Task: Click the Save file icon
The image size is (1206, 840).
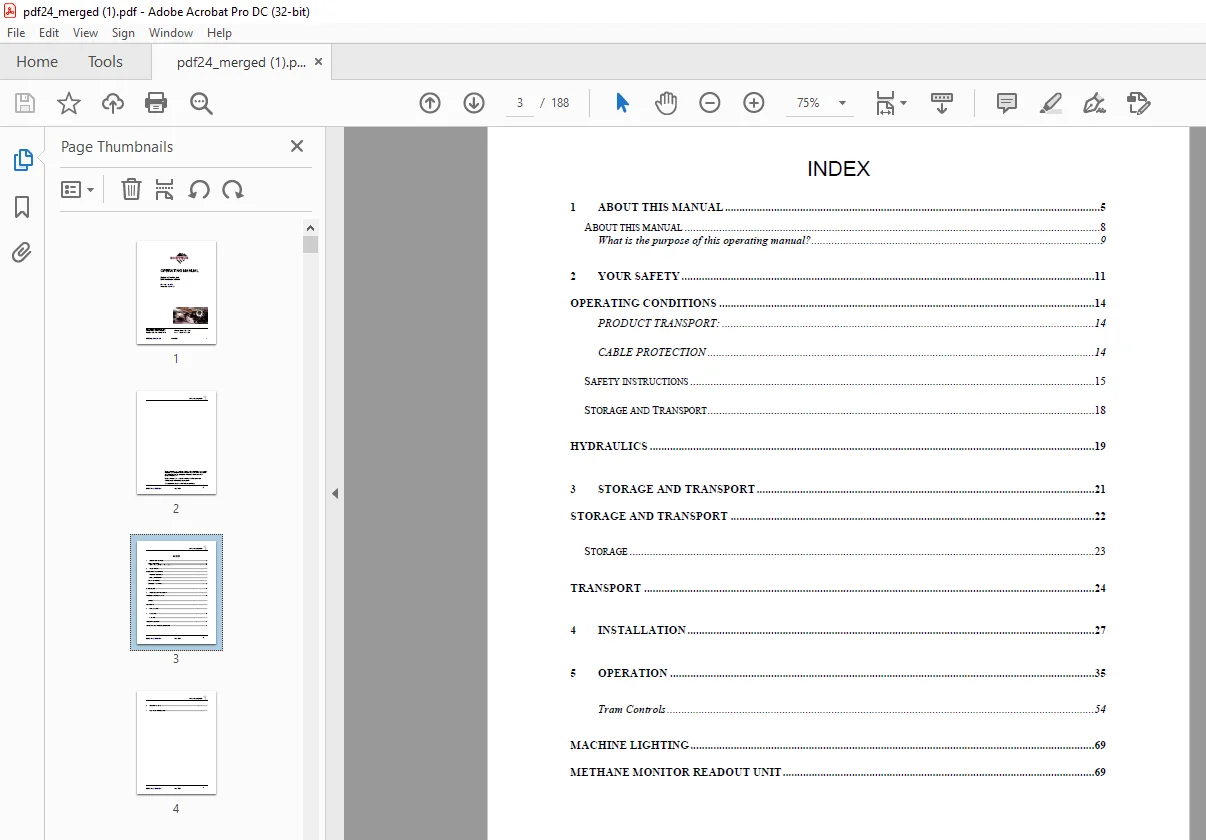Action: [25, 103]
